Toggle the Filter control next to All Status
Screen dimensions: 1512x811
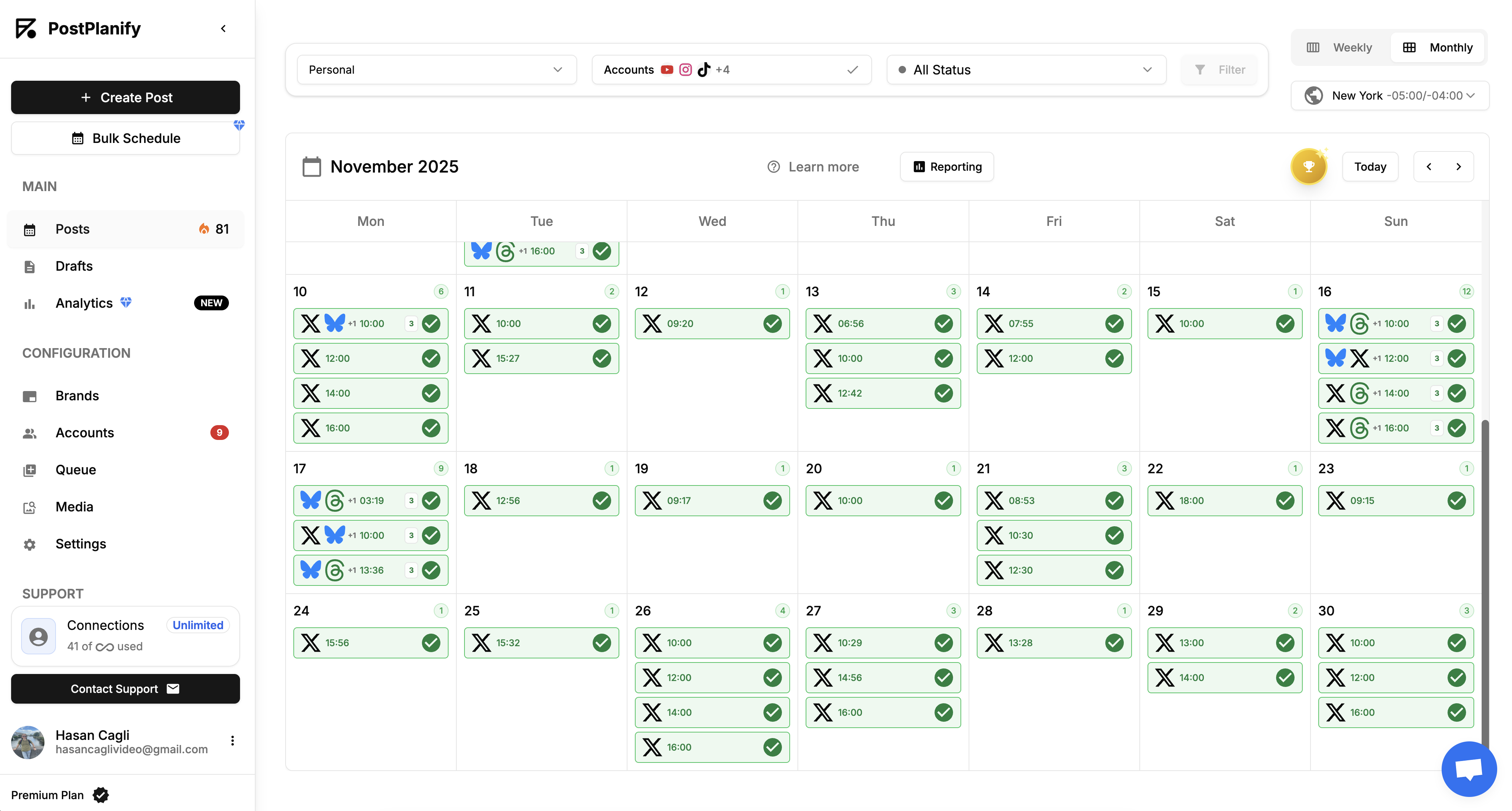1219,69
